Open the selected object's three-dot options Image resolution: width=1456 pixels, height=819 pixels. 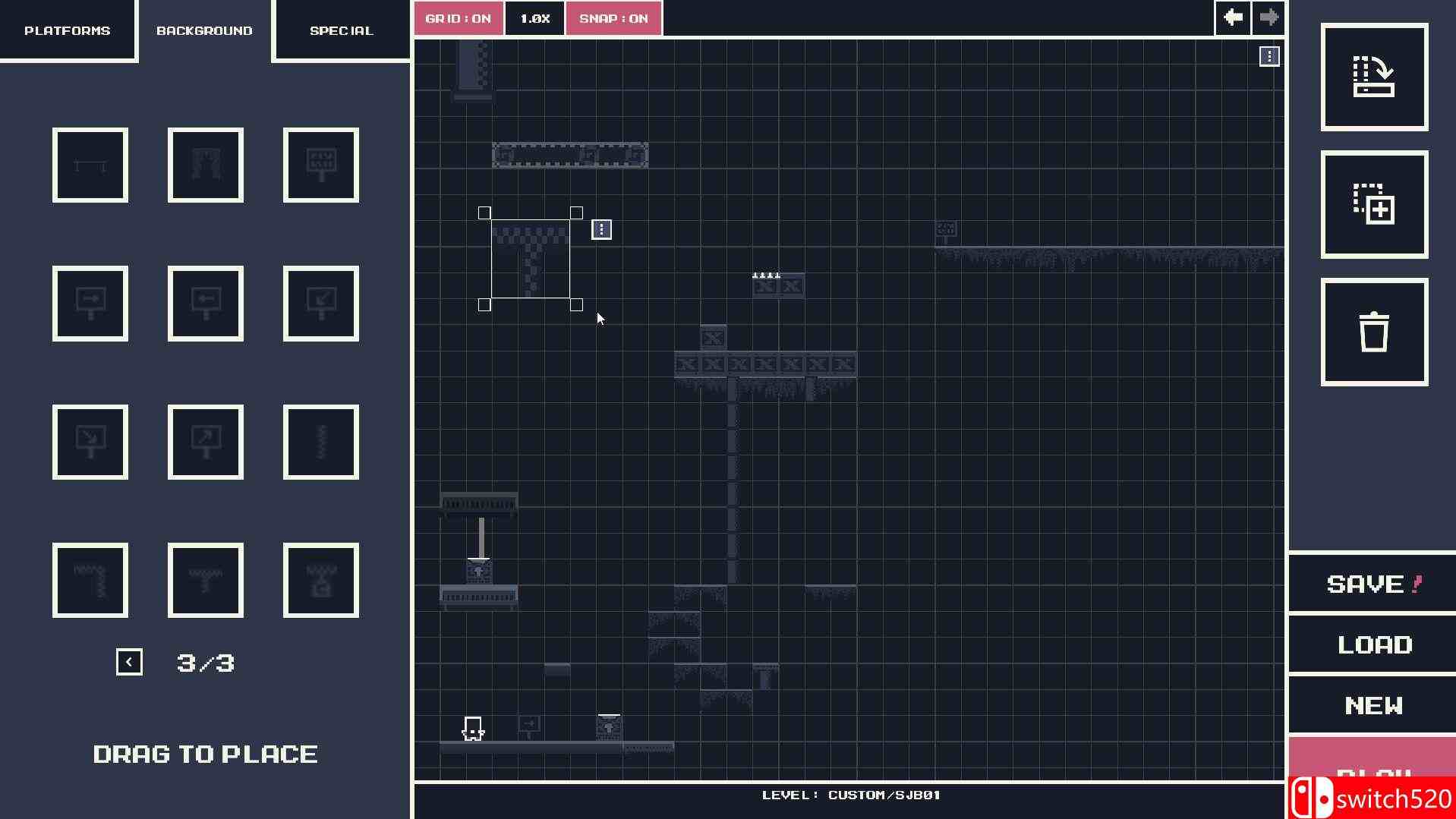tap(601, 229)
